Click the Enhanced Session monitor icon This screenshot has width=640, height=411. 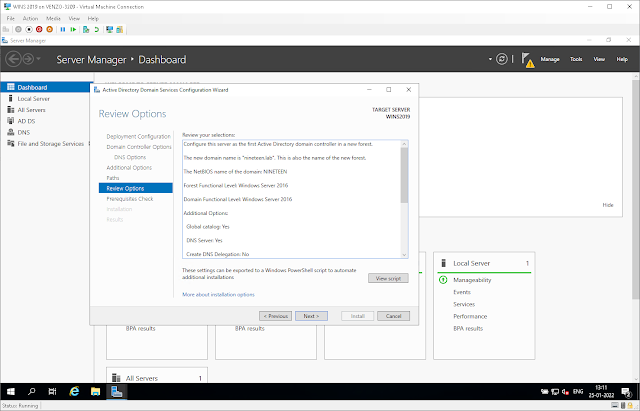coord(109,29)
